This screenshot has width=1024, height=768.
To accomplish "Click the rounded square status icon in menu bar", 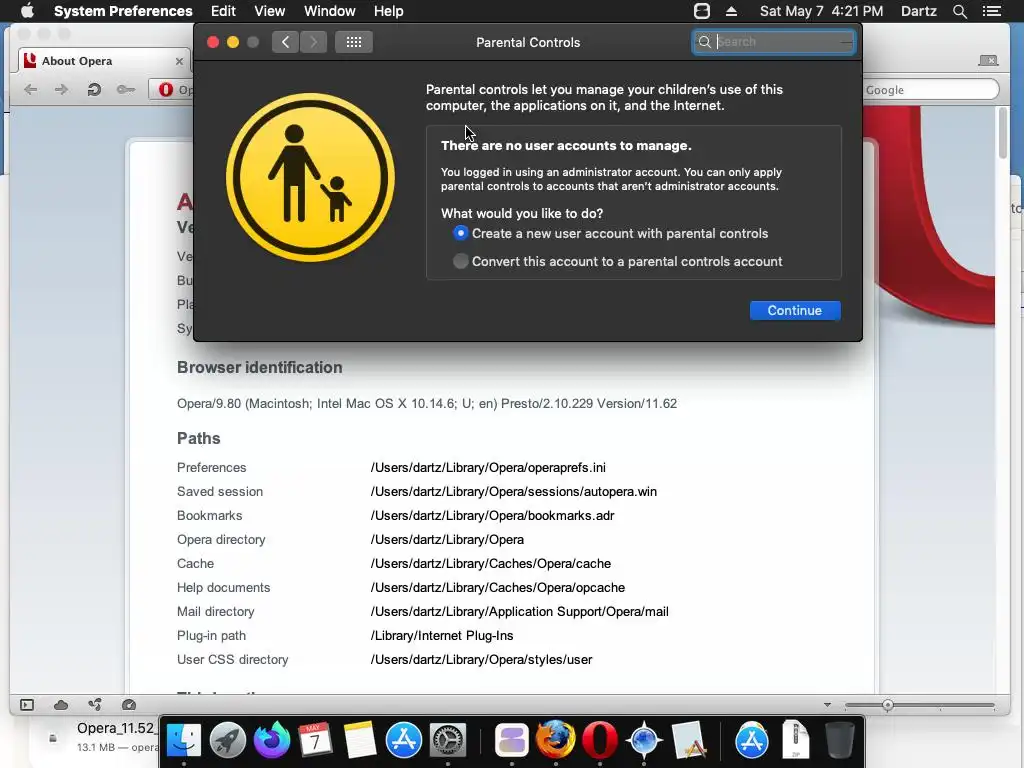I will coord(701,11).
